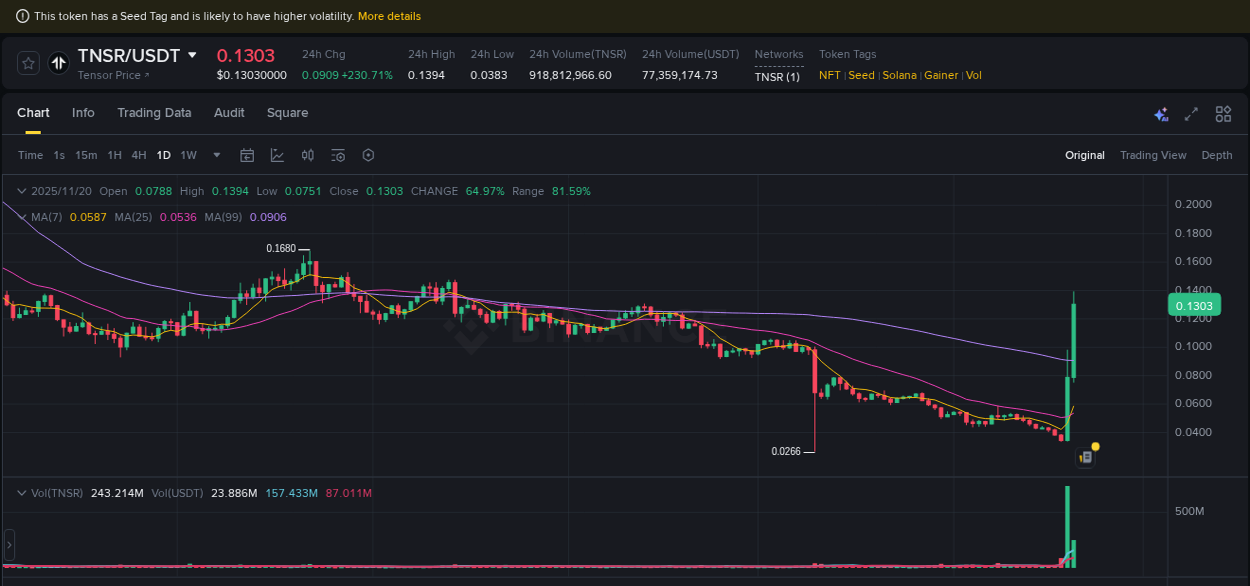Select the 1W timeframe interval
The image size is (1250, 586).
[188, 155]
